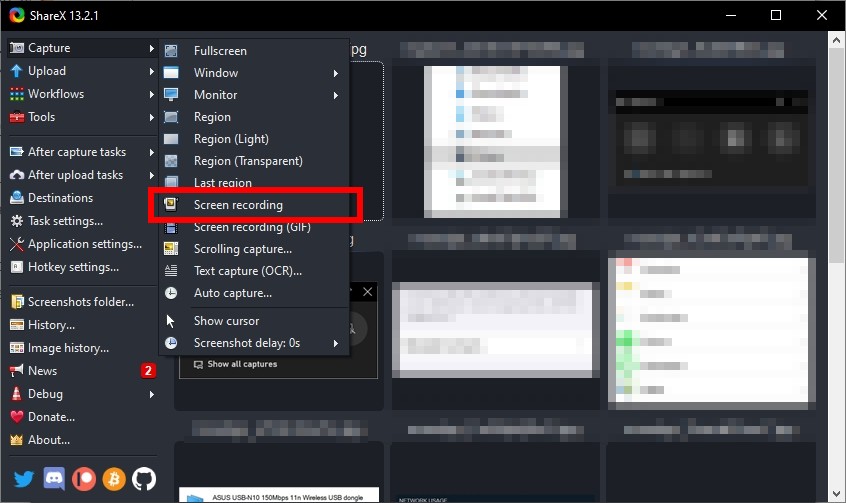
Task: Open Hotkey settings...
Action: [82, 267]
